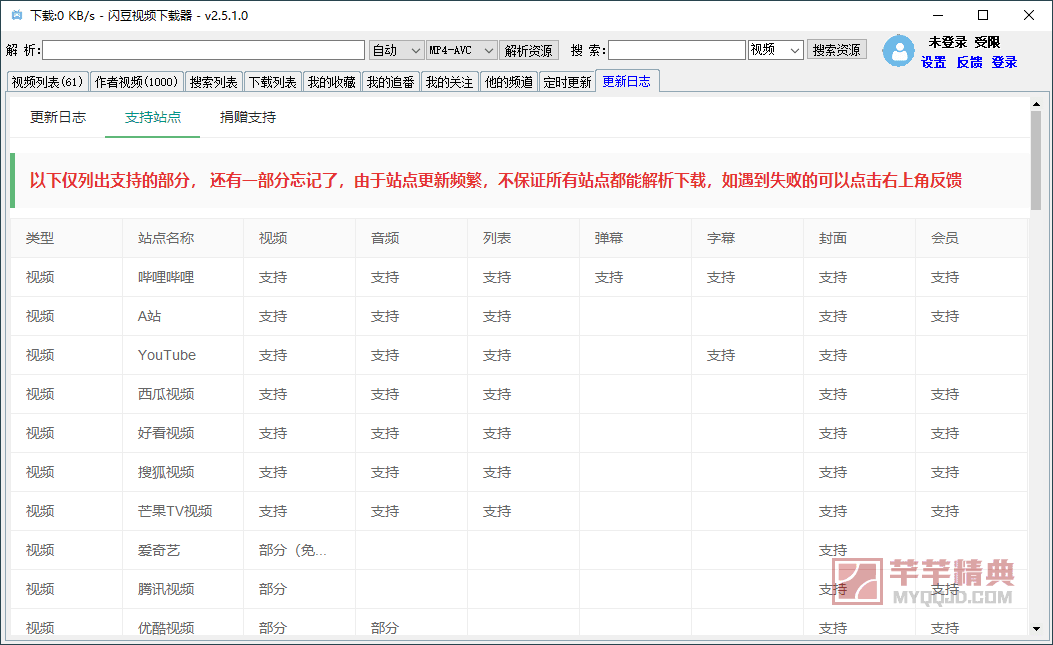The image size is (1053, 645).
Task: Open the 设置 link
Action: [x=933, y=62]
